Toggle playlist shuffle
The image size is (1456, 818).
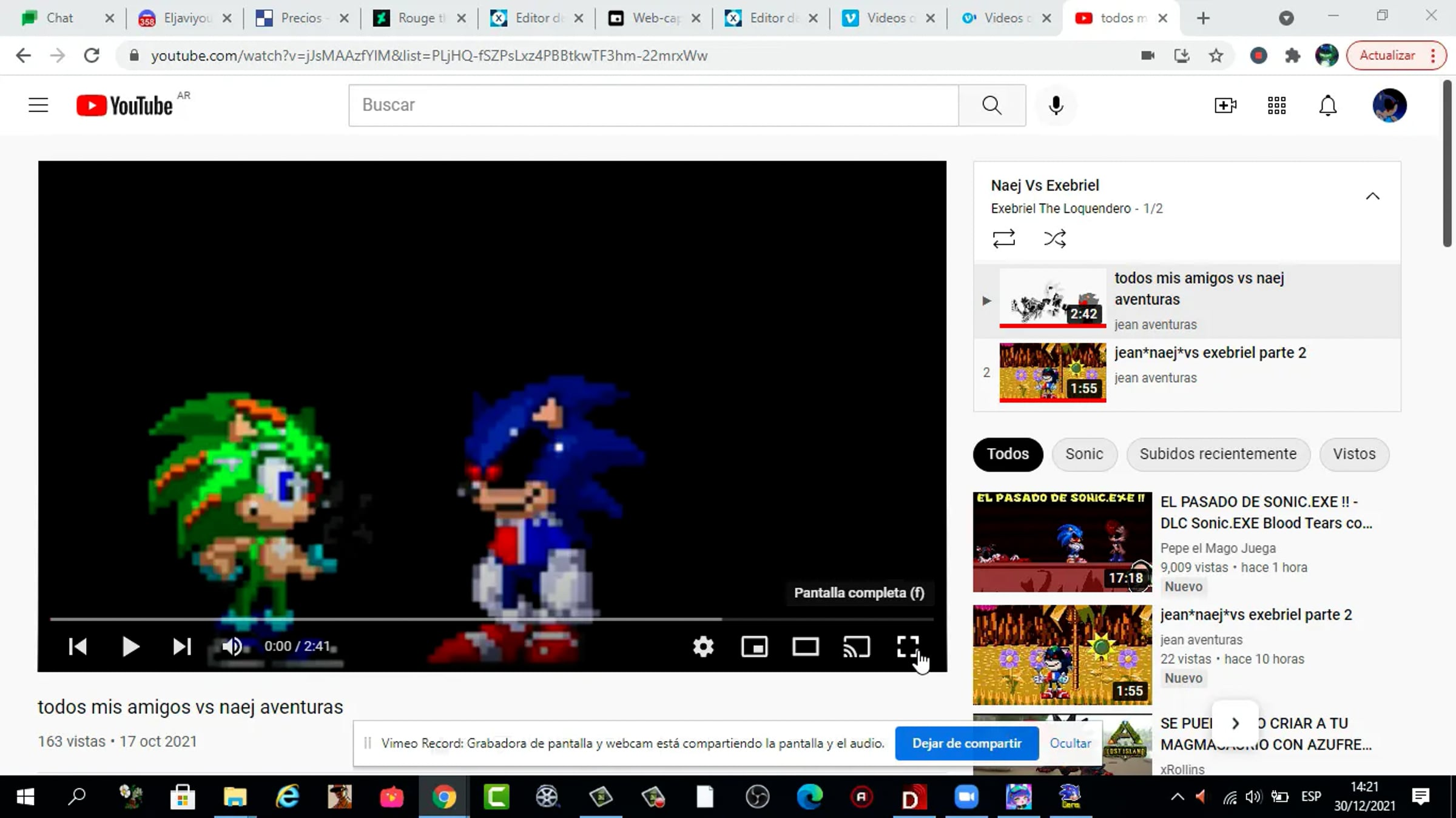point(1054,238)
